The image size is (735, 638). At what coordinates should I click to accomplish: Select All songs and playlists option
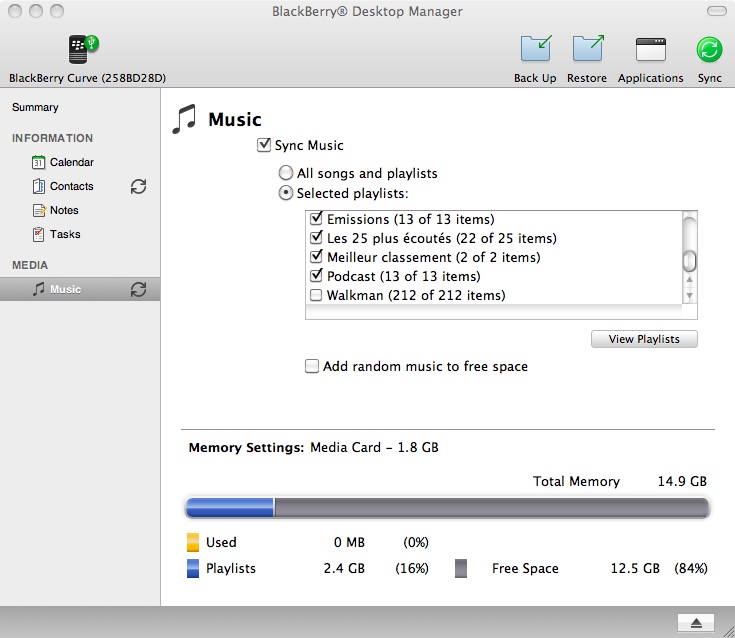point(285,173)
